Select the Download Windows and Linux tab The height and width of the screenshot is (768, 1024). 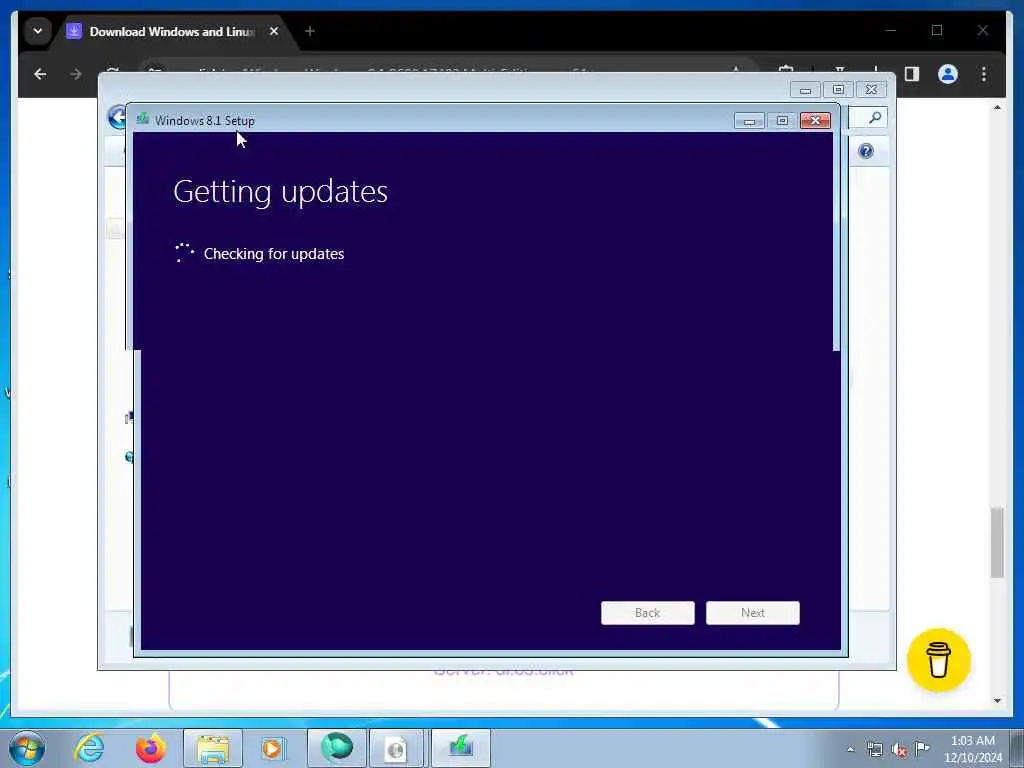(x=172, y=31)
